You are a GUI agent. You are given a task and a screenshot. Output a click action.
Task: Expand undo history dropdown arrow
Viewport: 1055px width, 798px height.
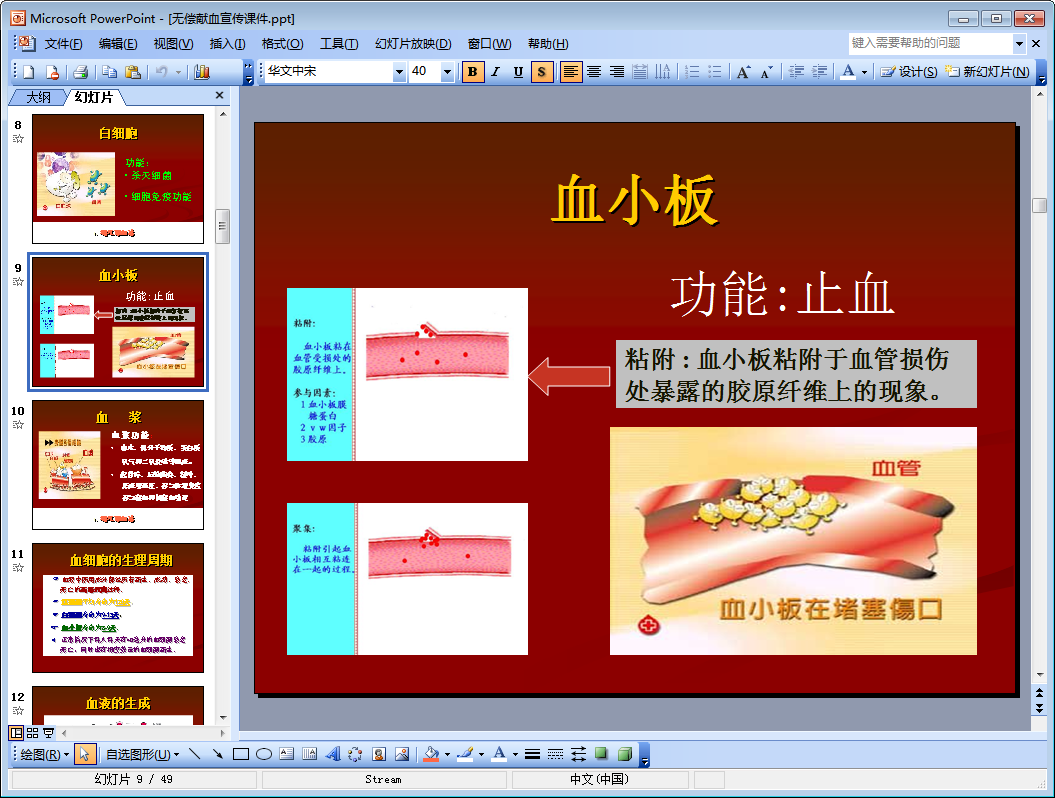[x=178, y=72]
